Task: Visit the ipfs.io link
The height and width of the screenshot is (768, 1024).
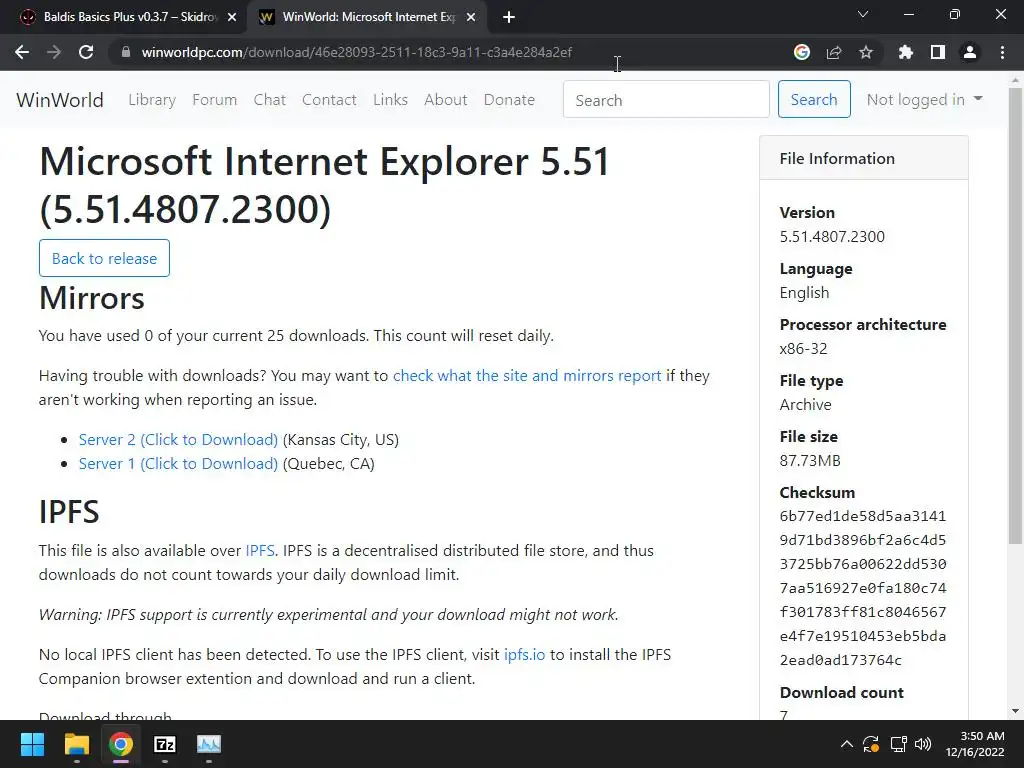Action: (524, 654)
